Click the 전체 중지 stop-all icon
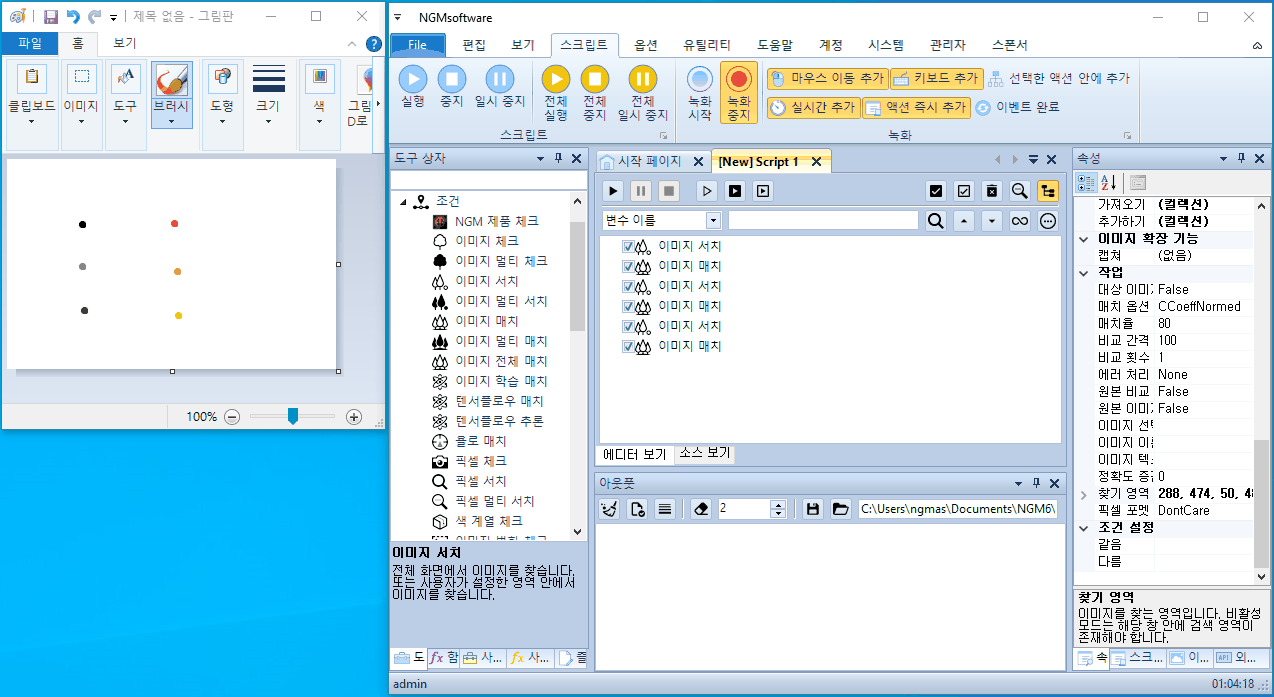Screen dimensions: 1274x697 pyautogui.click(x=595, y=79)
